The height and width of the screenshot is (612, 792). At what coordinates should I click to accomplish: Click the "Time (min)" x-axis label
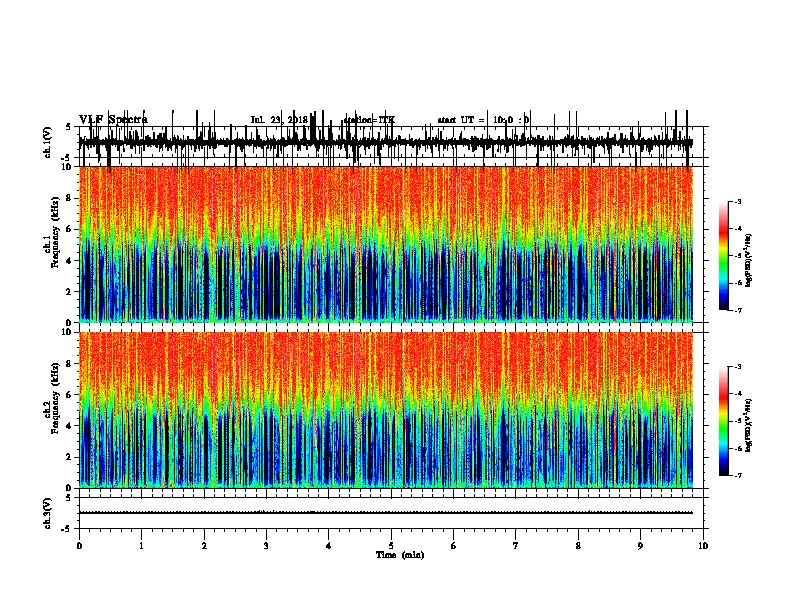(x=400, y=555)
